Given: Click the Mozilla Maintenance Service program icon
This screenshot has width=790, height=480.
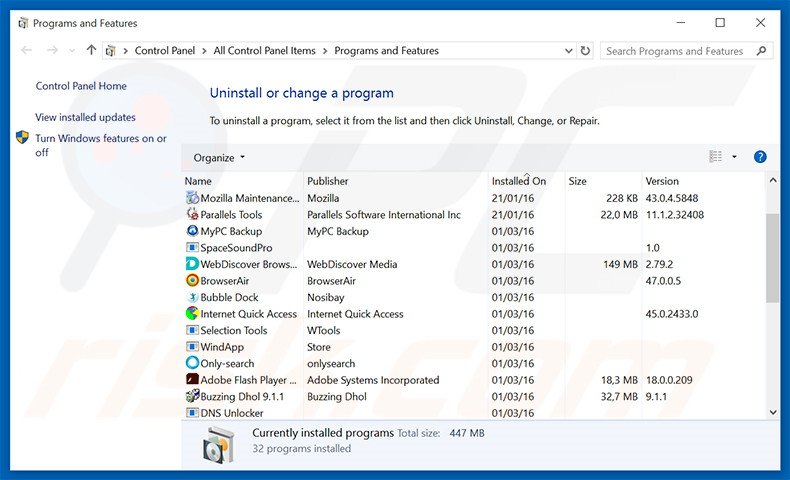Looking at the screenshot, I should coord(192,198).
